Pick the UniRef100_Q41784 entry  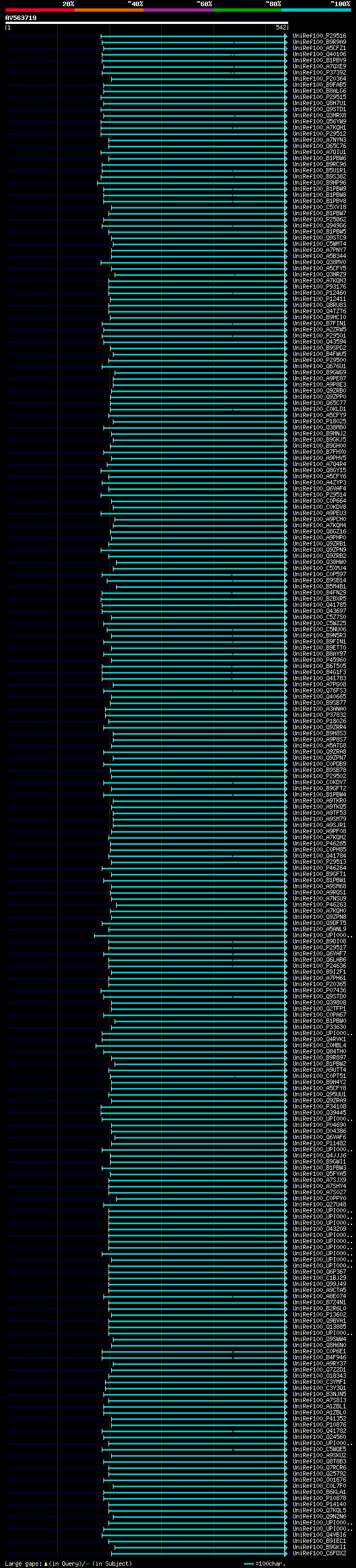click(x=319, y=855)
